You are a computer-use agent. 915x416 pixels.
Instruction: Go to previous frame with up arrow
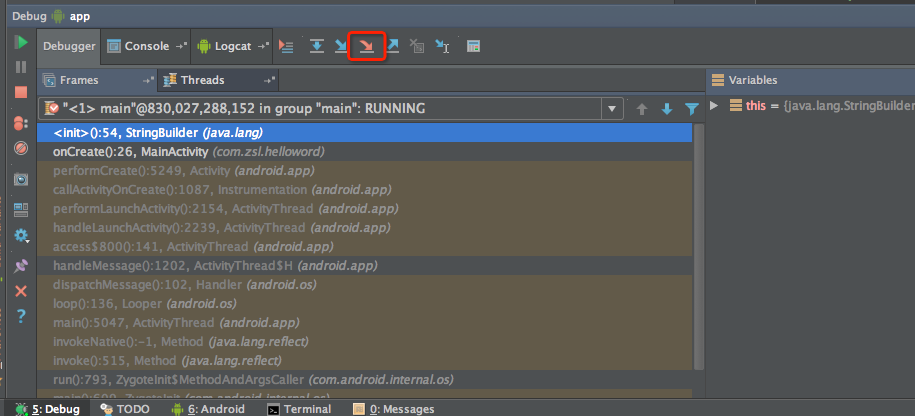tap(641, 109)
